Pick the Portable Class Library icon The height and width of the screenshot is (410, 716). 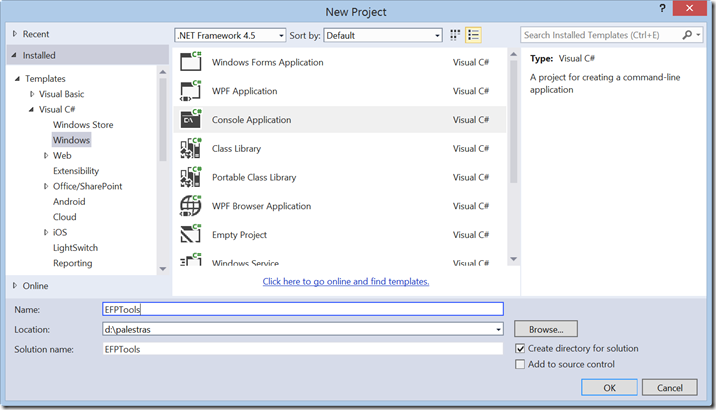(190, 177)
